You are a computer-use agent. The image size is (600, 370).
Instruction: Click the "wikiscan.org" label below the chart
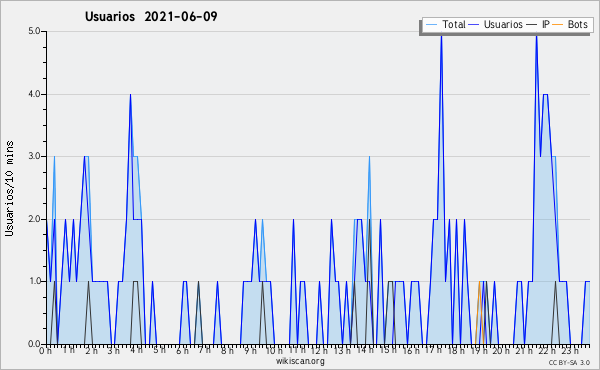click(x=300, y=361)
